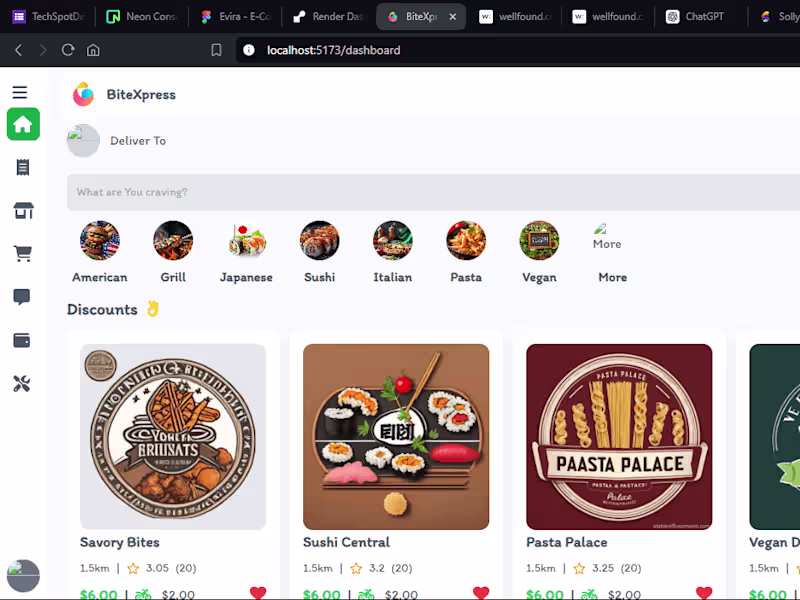Select the Japanese cuisine category
This screenshot has height=600, width=800.
[x=246, y=253]
